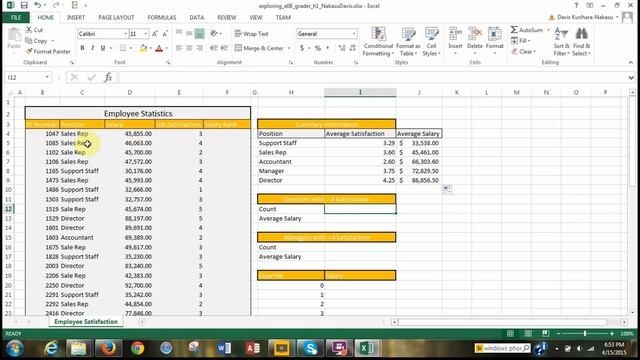Toggle the highlighted Bottom Align button

pyautogui.click(x=199, y=33)
